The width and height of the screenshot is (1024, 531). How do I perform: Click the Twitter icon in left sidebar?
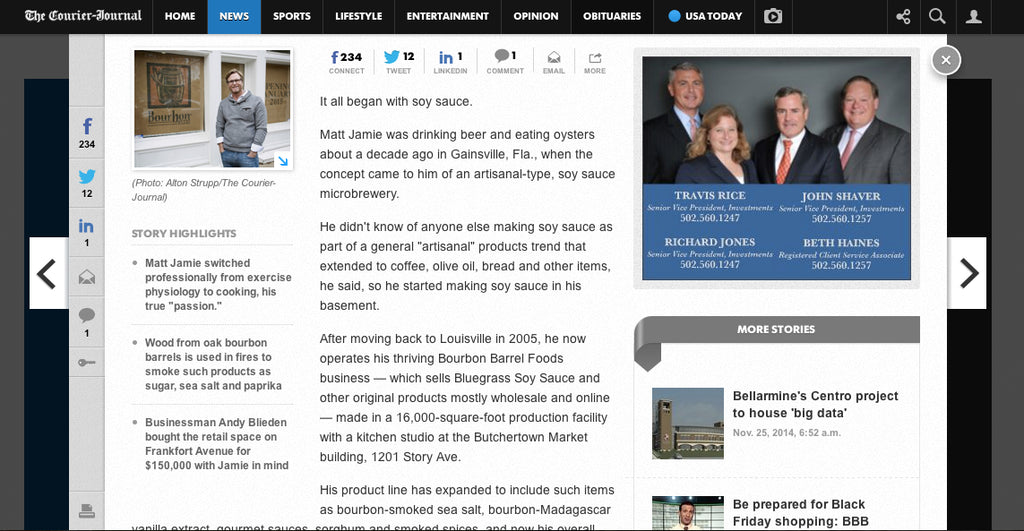click(87, 182)
